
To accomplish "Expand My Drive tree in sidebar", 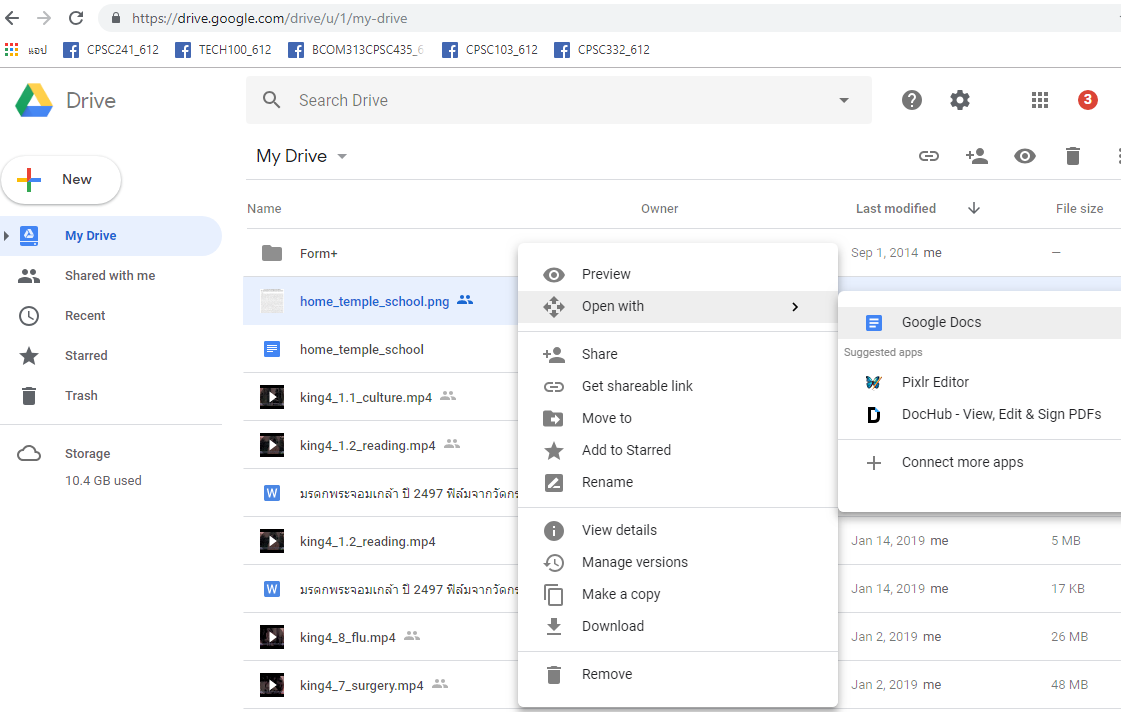I will (x=7, y=236).
